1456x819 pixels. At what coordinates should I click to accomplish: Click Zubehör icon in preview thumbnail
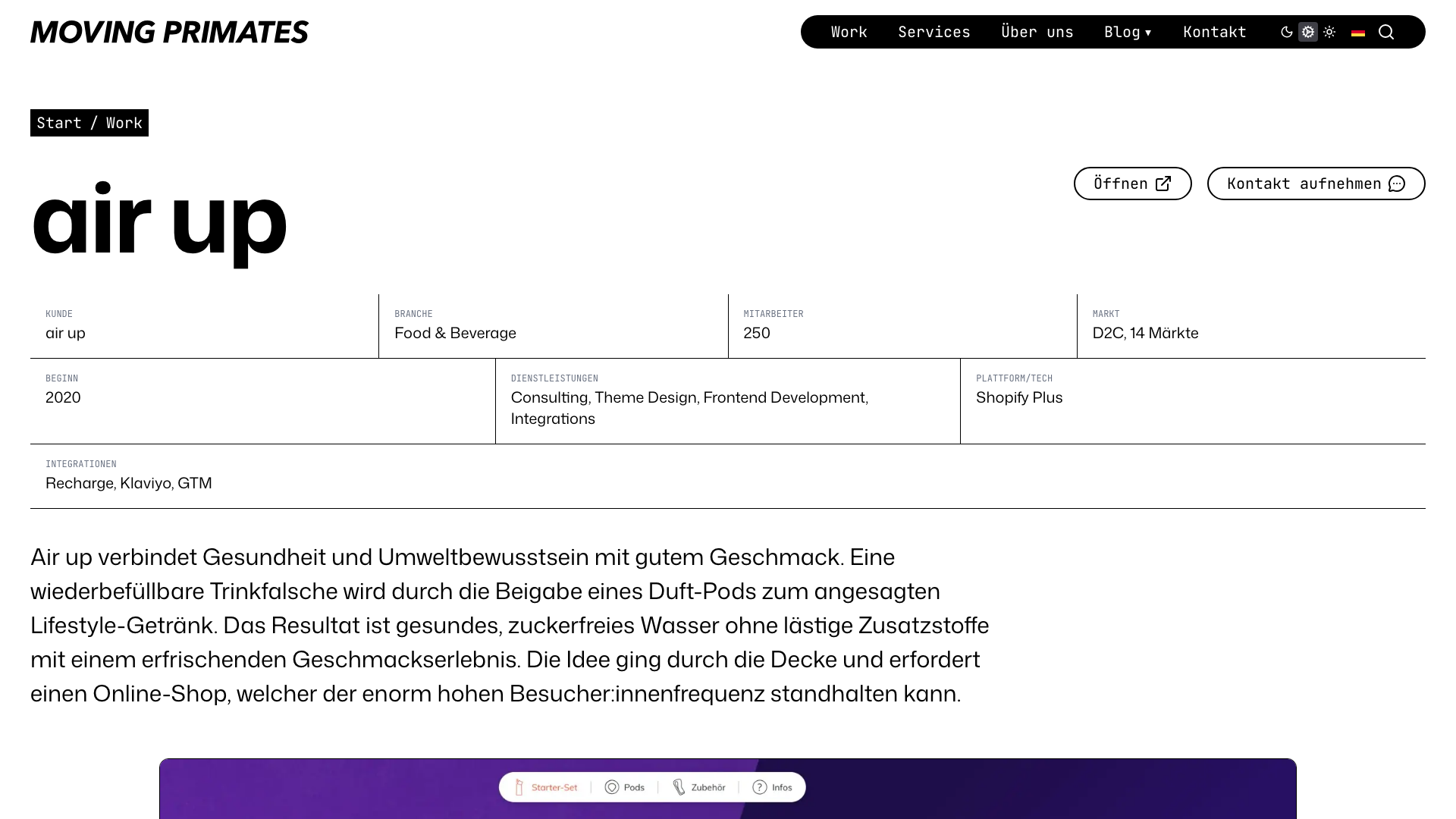point(679,787)
